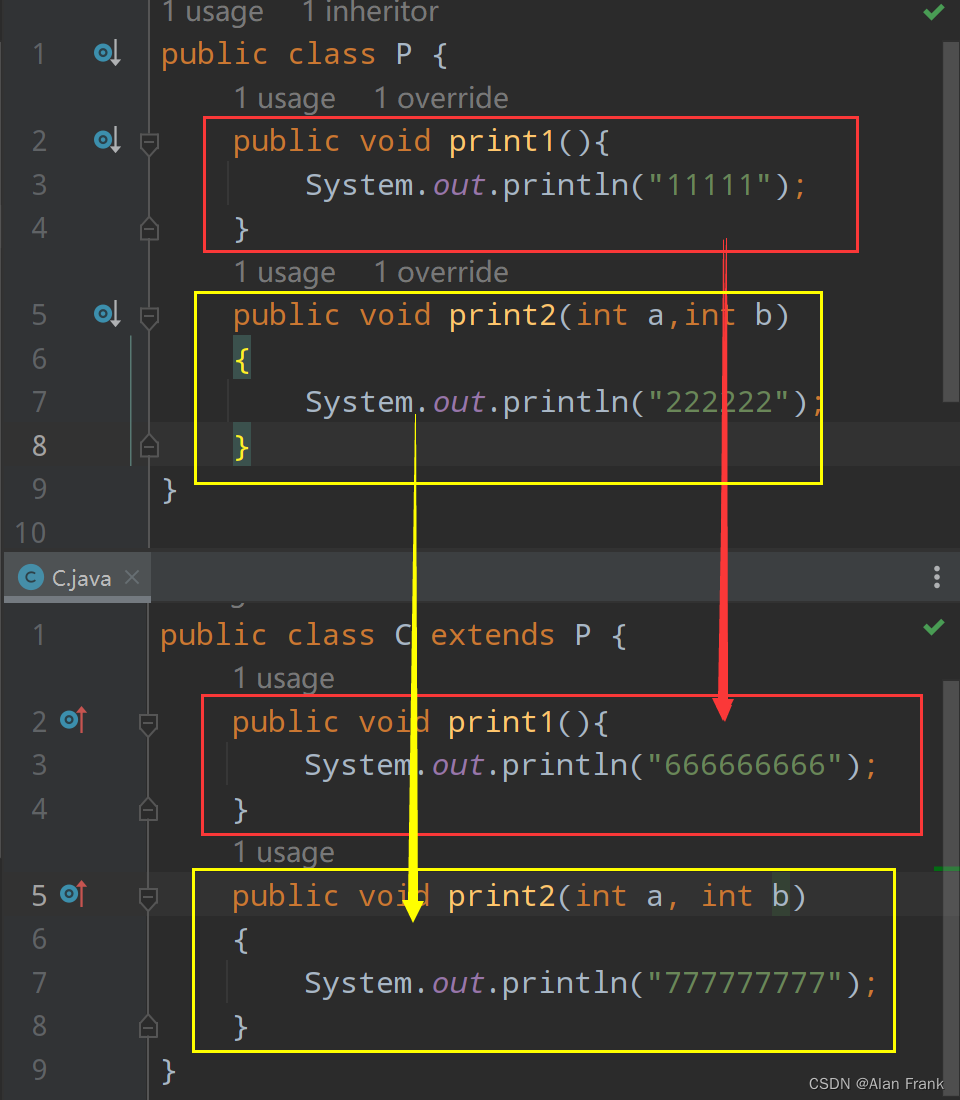Collapse print2 method fold in class C
Screen dimensions: 960x1100
click(148, 898)
